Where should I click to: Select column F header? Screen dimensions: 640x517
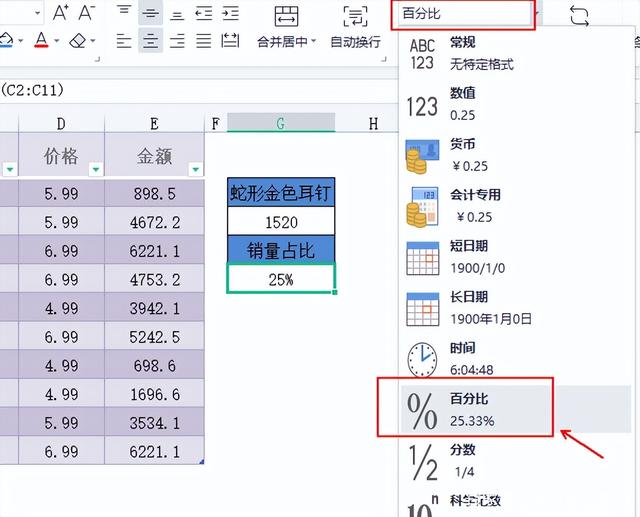tap(216, 123)
